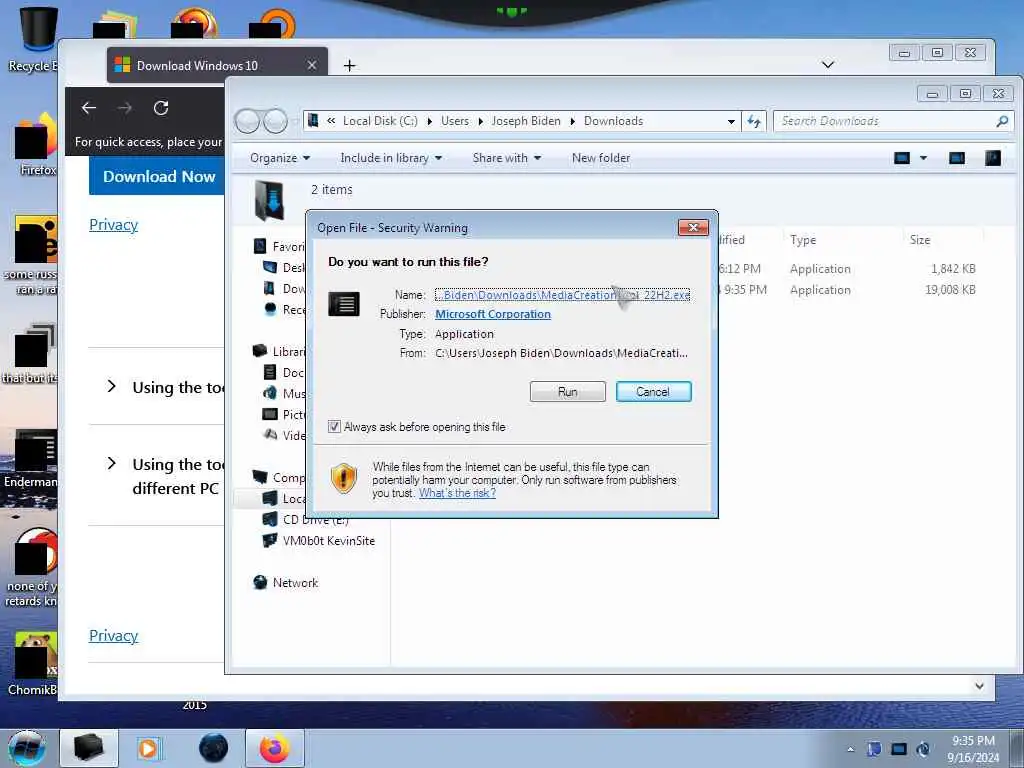Open the What's the risk link

point(457,493)
